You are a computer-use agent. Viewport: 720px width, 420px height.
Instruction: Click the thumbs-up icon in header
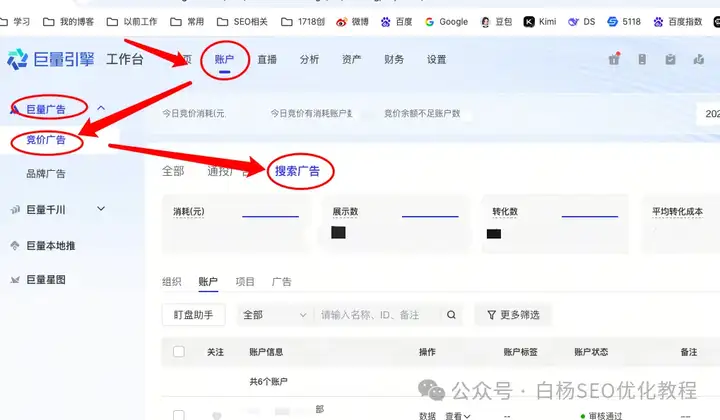pyautogui.click(x=698, y=59)
